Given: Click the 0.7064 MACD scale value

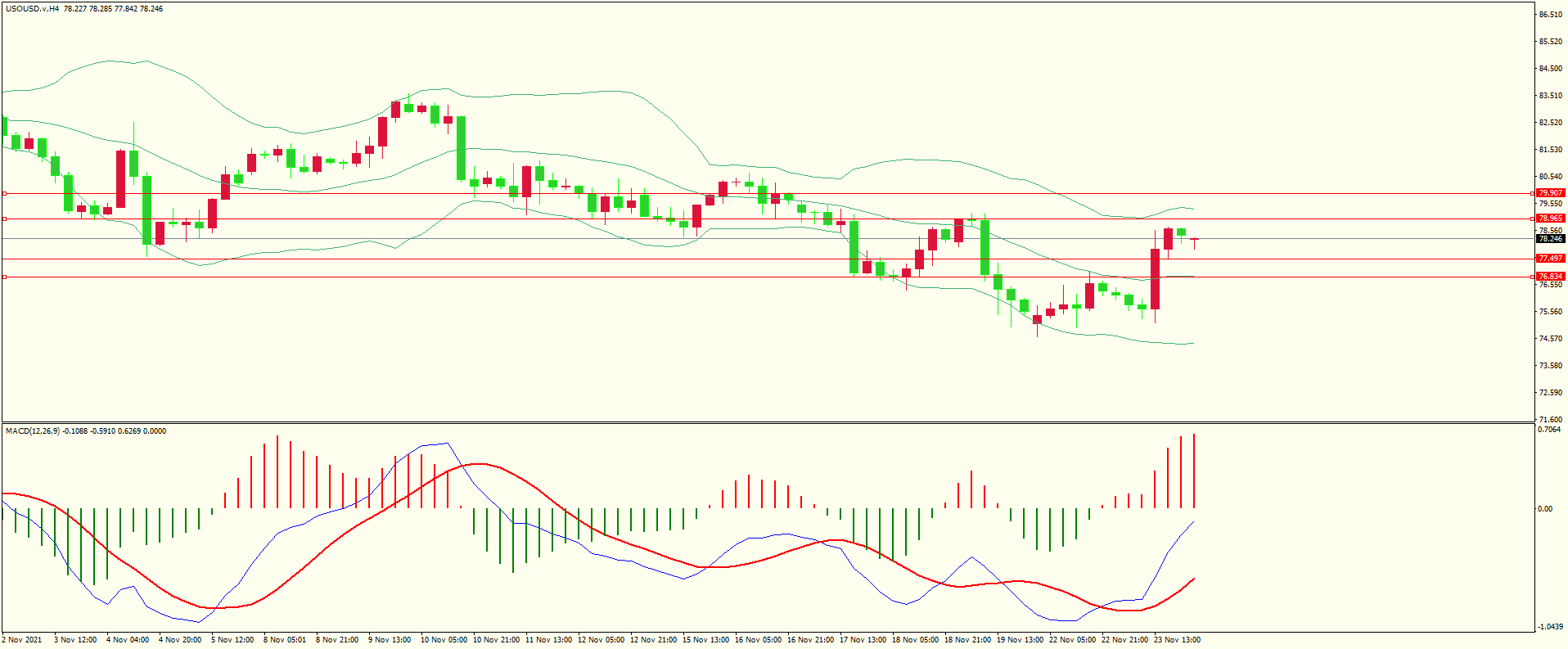Looking at the screenshot, I should pyautogui.click(x=1548, y=430).
